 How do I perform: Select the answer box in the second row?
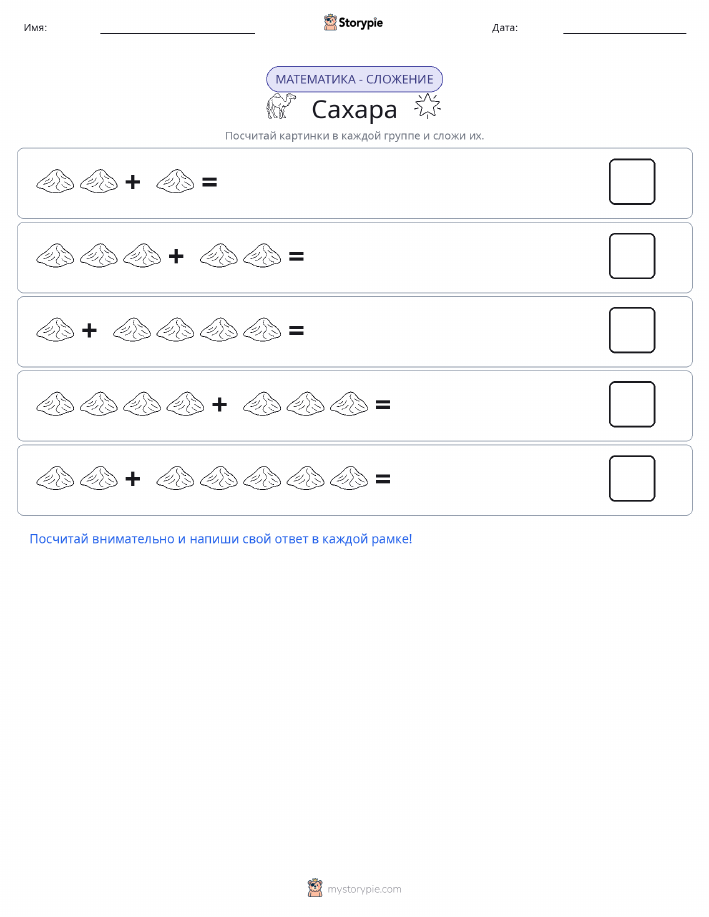(632, 256)
